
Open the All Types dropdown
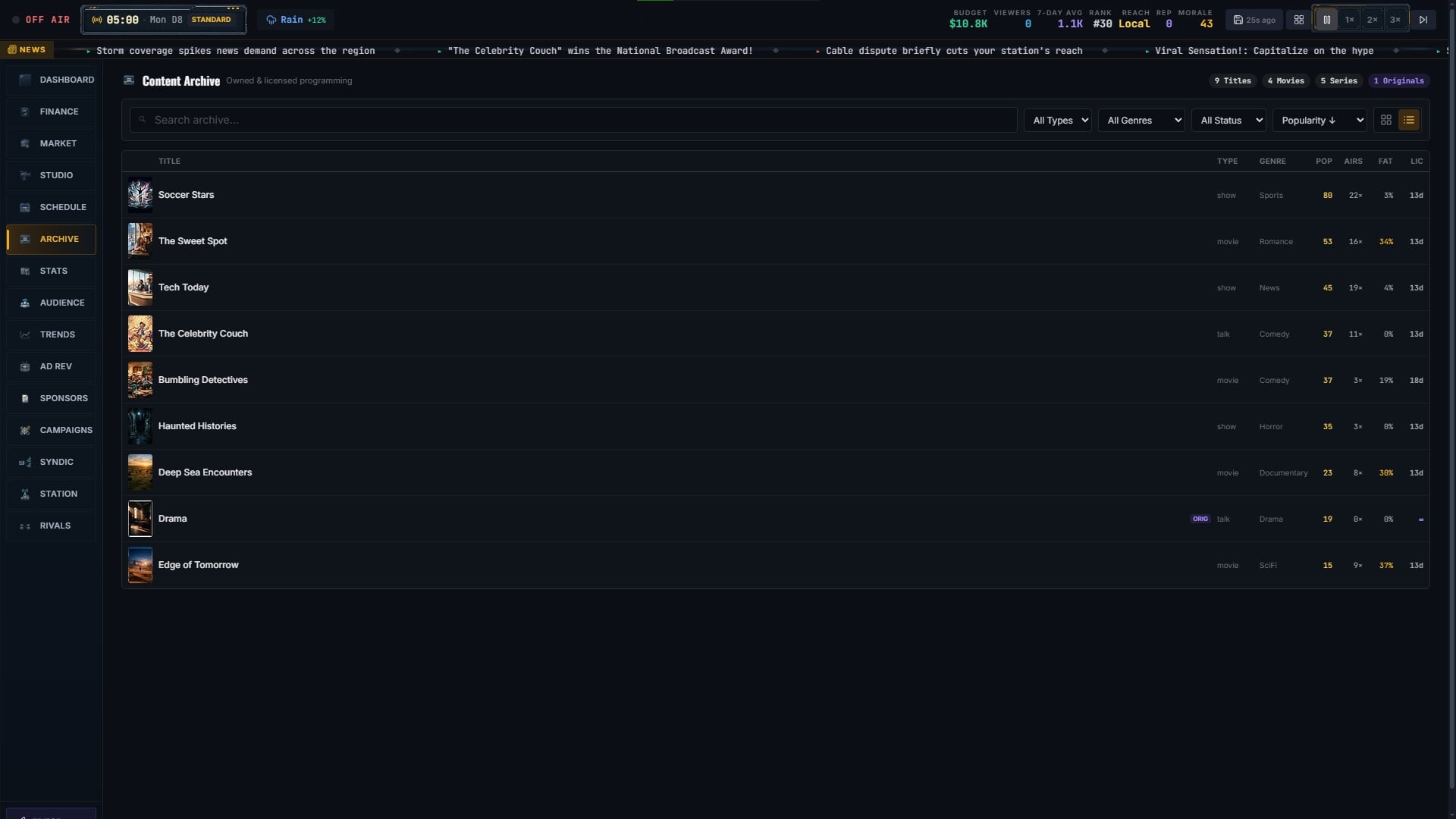1058,120
